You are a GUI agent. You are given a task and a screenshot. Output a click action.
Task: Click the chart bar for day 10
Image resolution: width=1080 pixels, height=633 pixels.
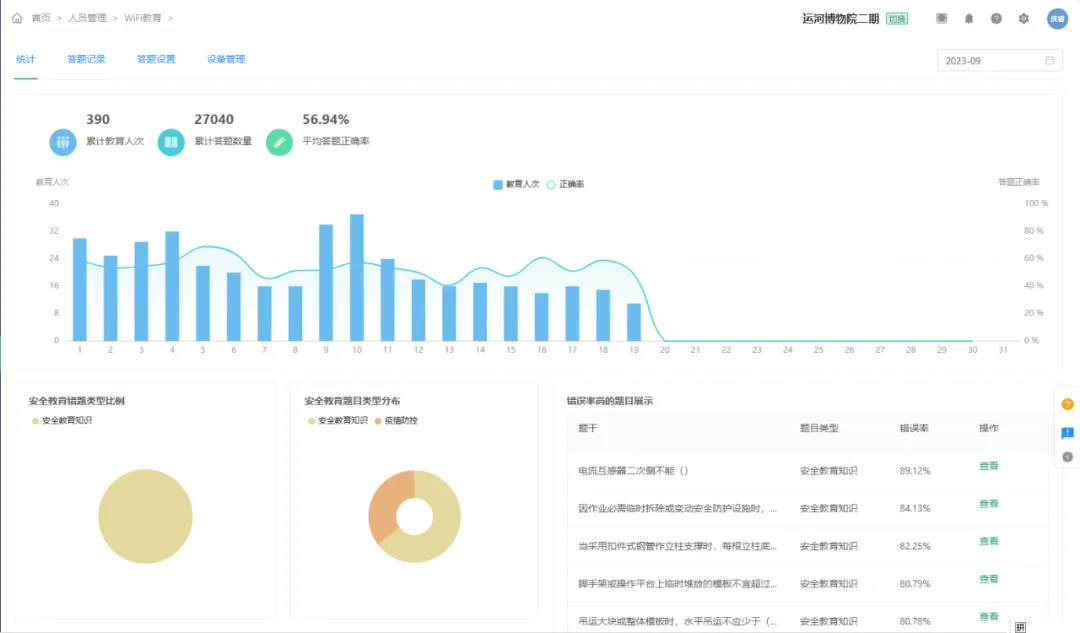coord(357,278)
